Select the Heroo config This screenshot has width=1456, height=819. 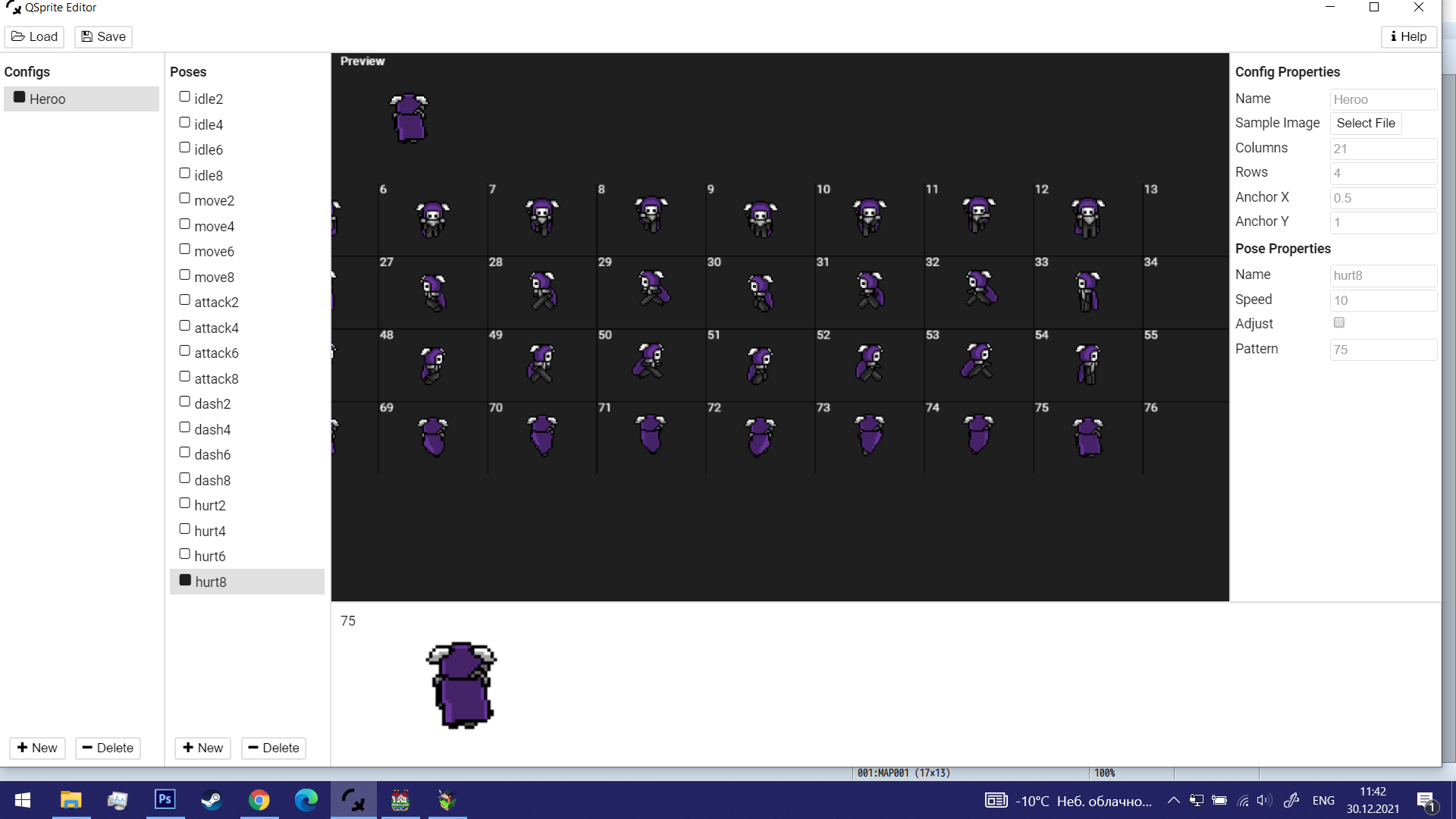coord(81,99)
